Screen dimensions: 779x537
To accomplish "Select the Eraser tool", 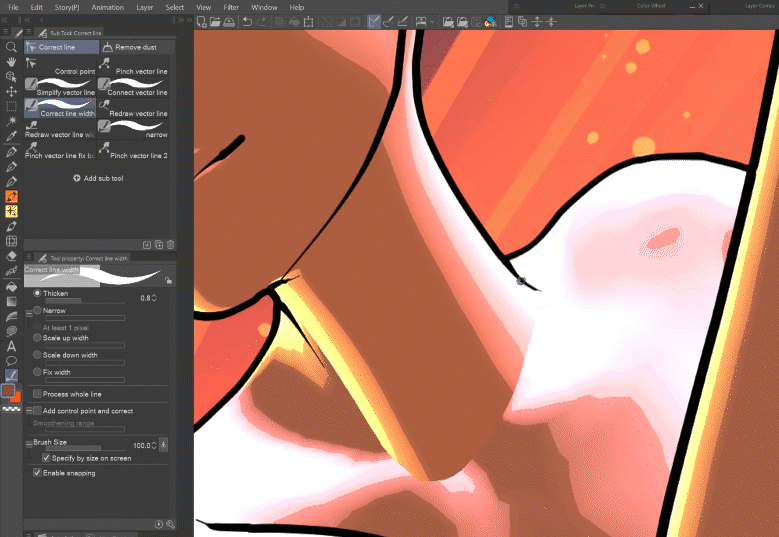I will (11, 256).
